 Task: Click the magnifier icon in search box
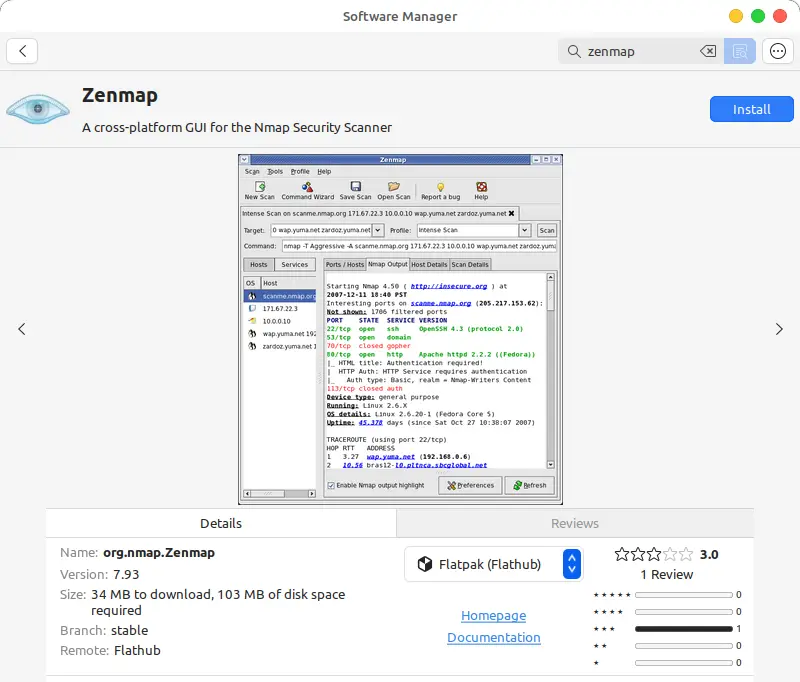click(x=574, y=52)
